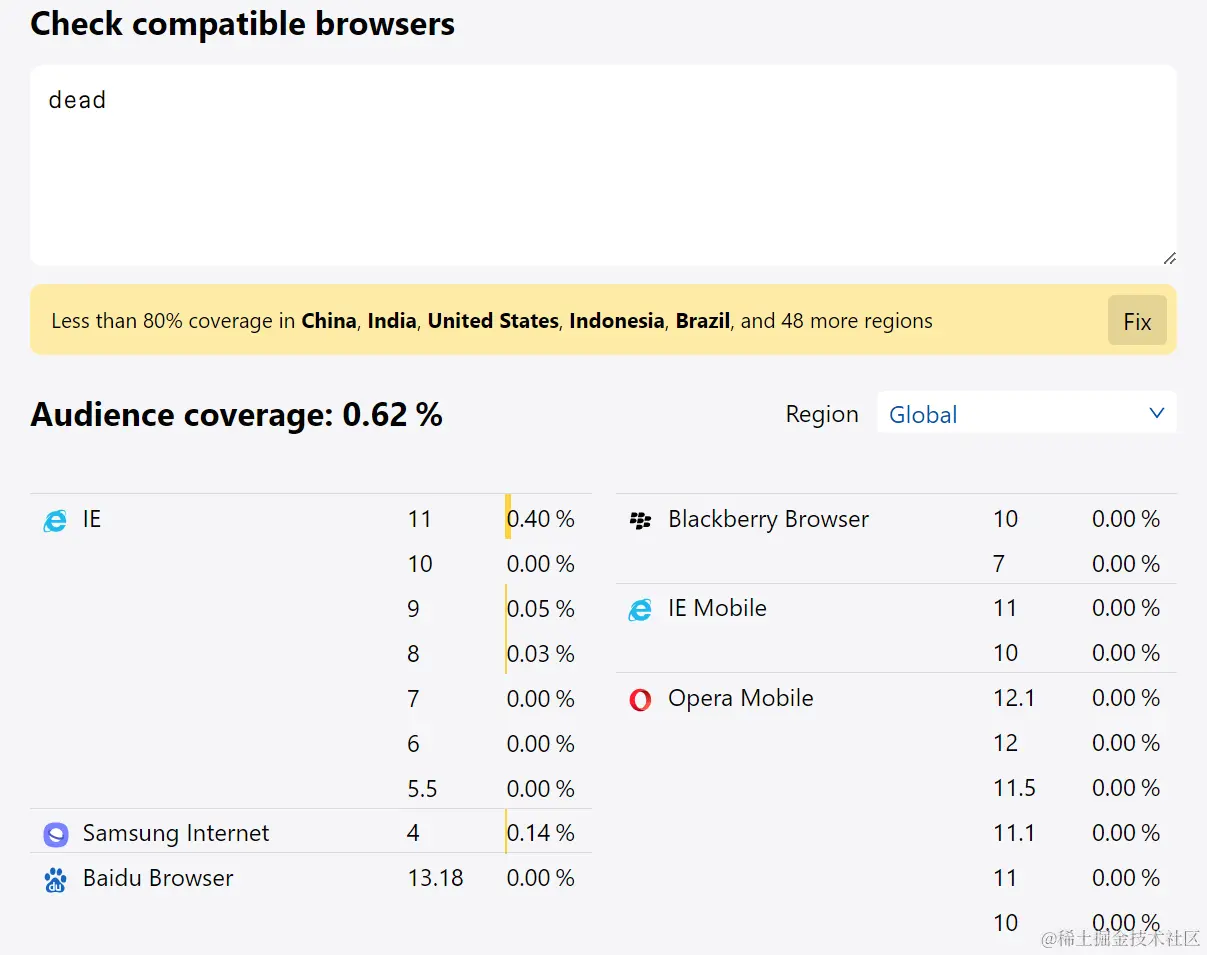Click 'Audience coverage: 0.62 %' heading
Viewport: 1207px width, 955px height.
tap(236, 414)
